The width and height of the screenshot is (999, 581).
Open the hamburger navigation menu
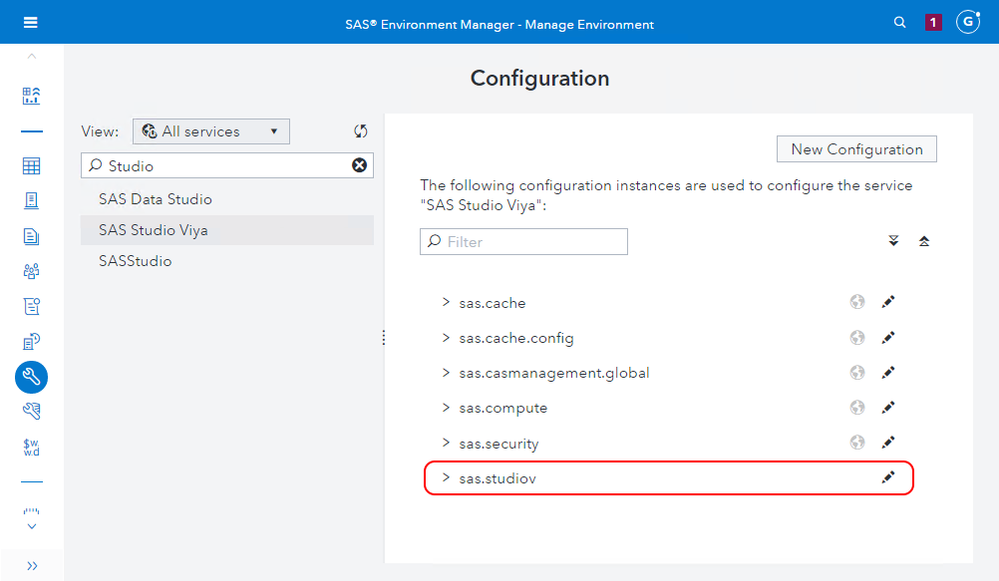click(30, 22)
